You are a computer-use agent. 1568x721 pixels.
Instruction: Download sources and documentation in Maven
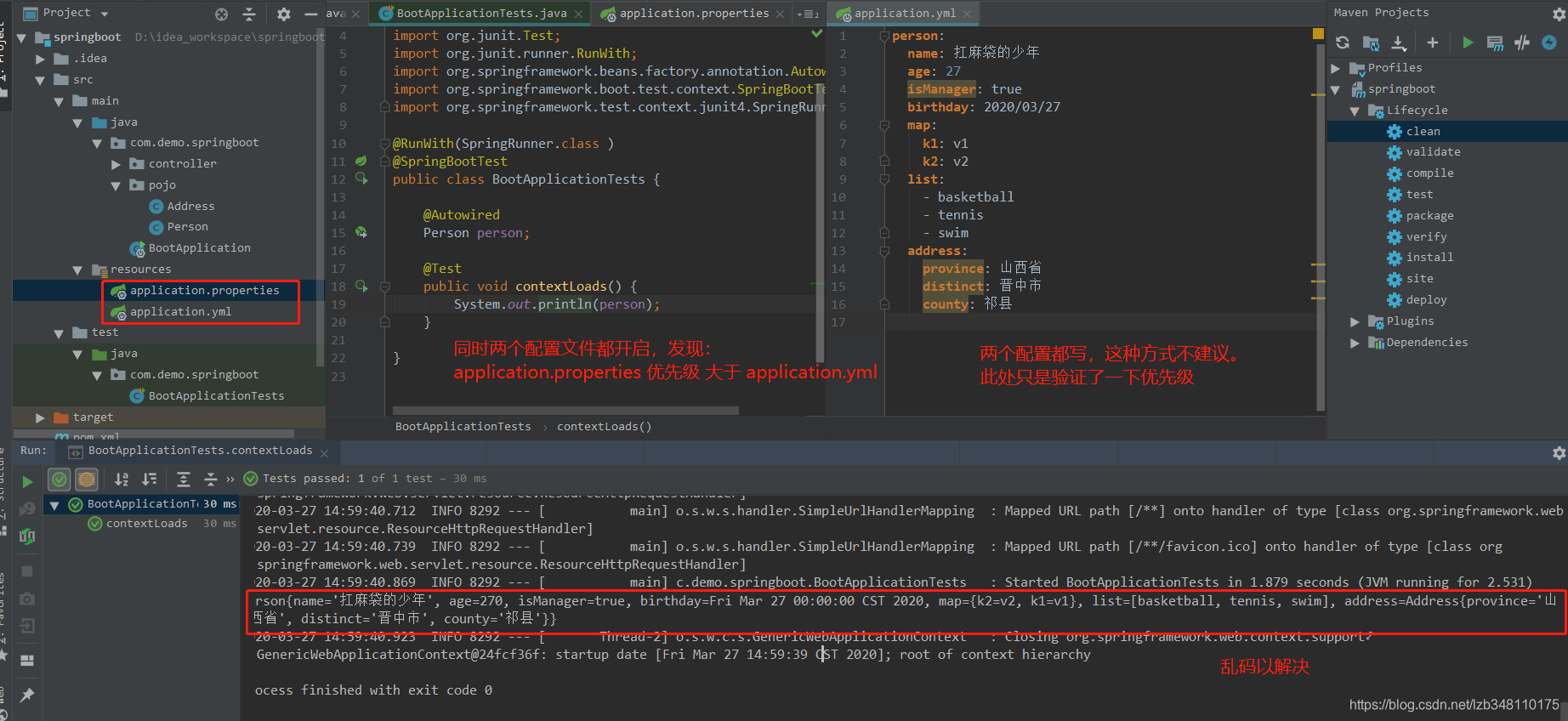[x=1399, y=43]
